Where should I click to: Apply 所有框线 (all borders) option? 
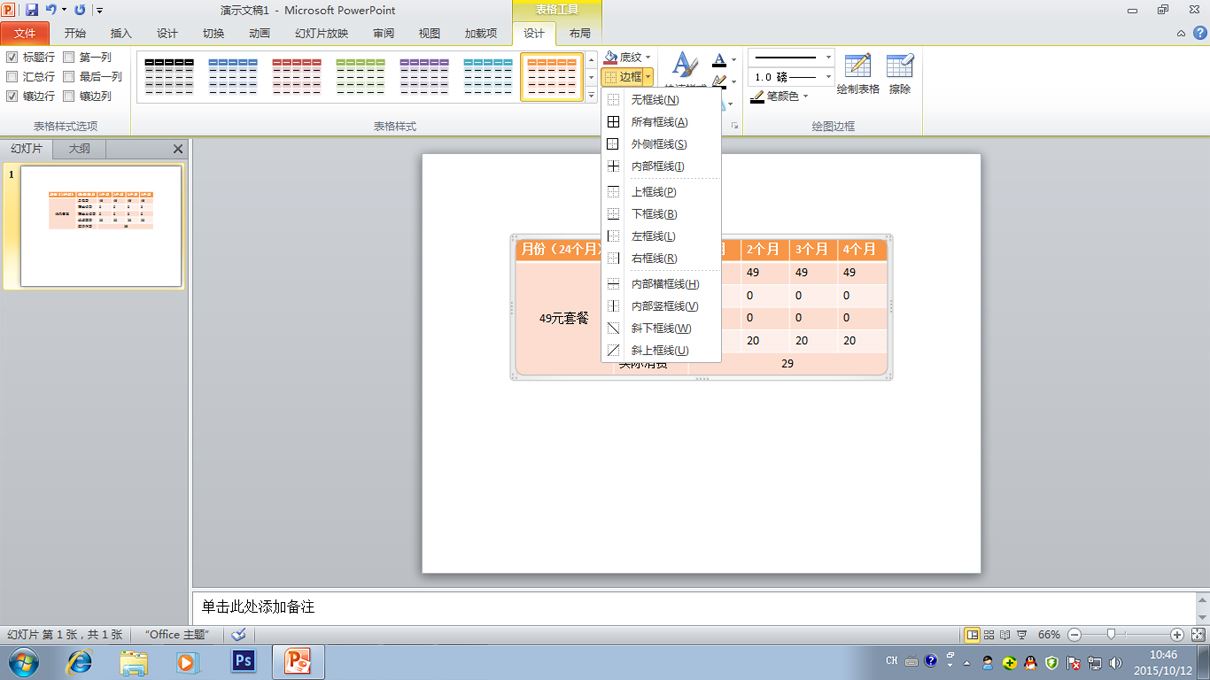tap(660, 122)
